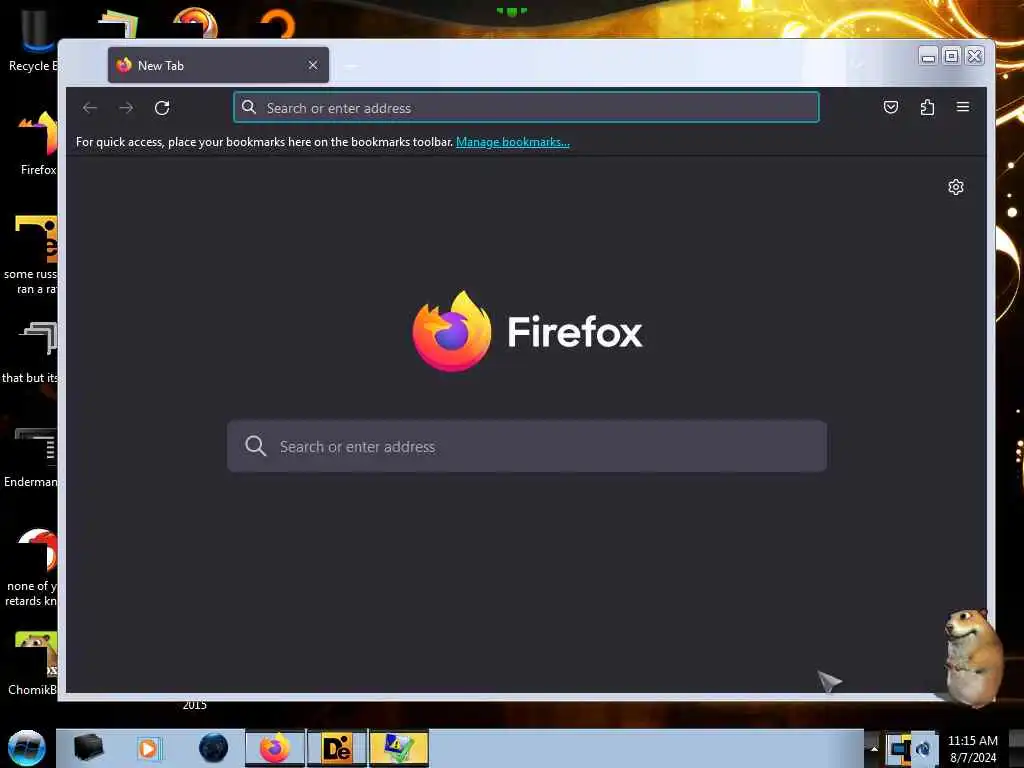Open the Windows Start orb
The height and width of the screenshot is (768, 1024).
[x=26, y=748]
